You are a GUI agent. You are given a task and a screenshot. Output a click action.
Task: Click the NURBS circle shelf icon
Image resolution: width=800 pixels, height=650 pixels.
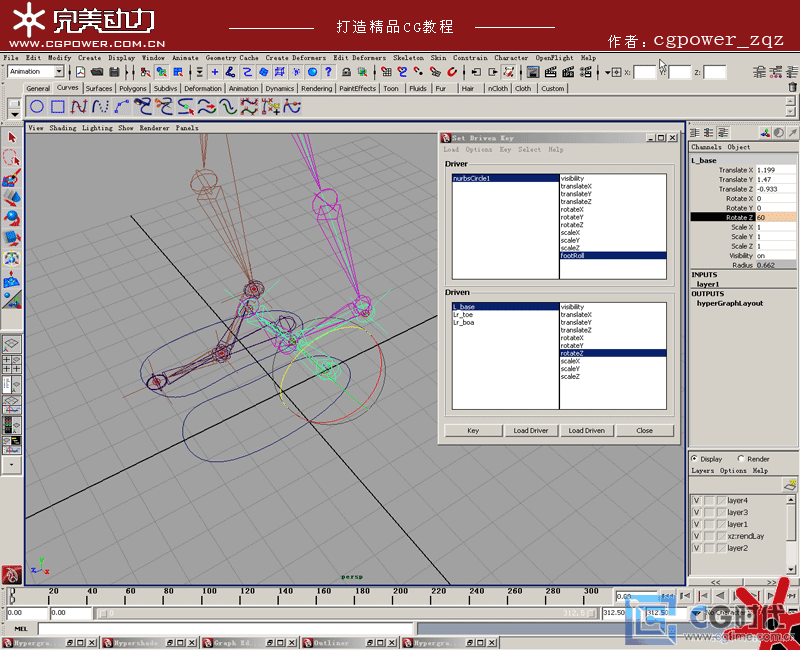click(37, 107)
